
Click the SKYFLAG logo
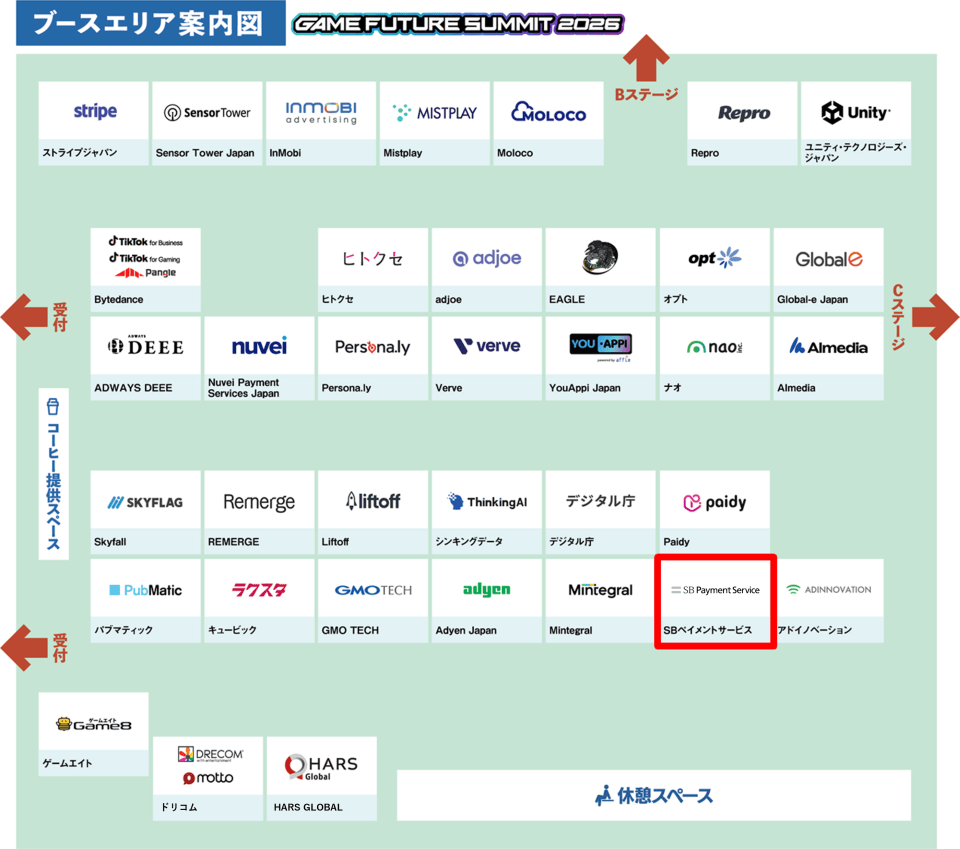tap(146, 503)
